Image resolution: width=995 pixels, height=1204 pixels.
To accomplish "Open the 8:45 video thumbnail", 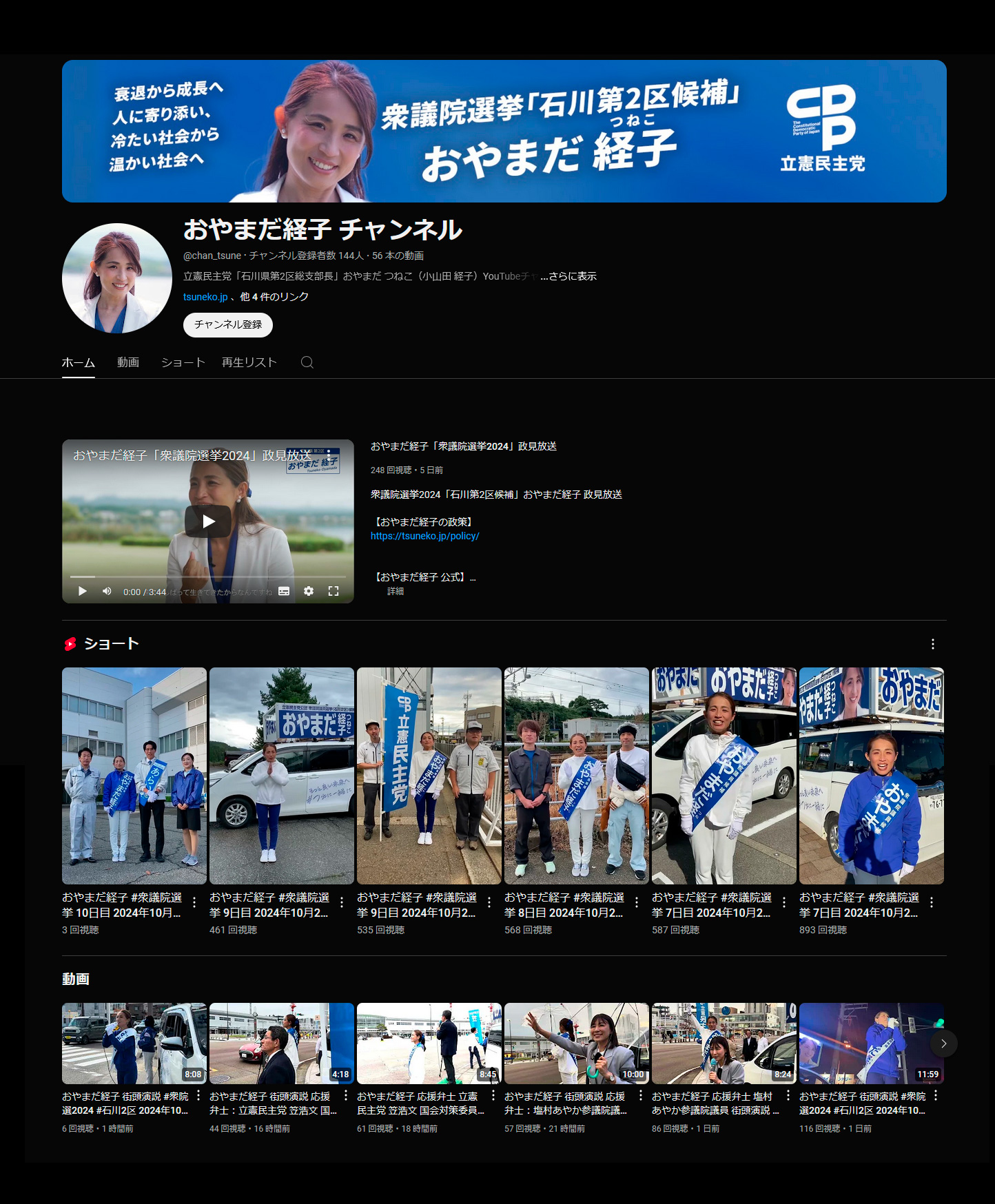I will [429, 1044].
